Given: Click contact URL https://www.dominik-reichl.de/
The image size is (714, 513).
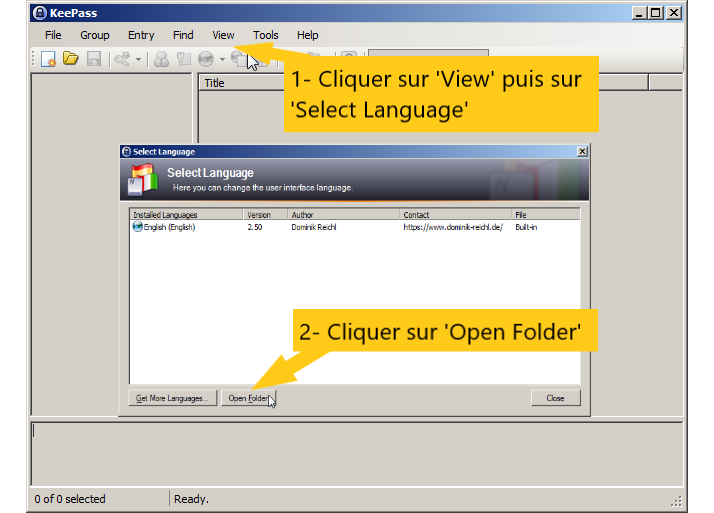Looking at the screenshot, I should click(x=453, y=227).
